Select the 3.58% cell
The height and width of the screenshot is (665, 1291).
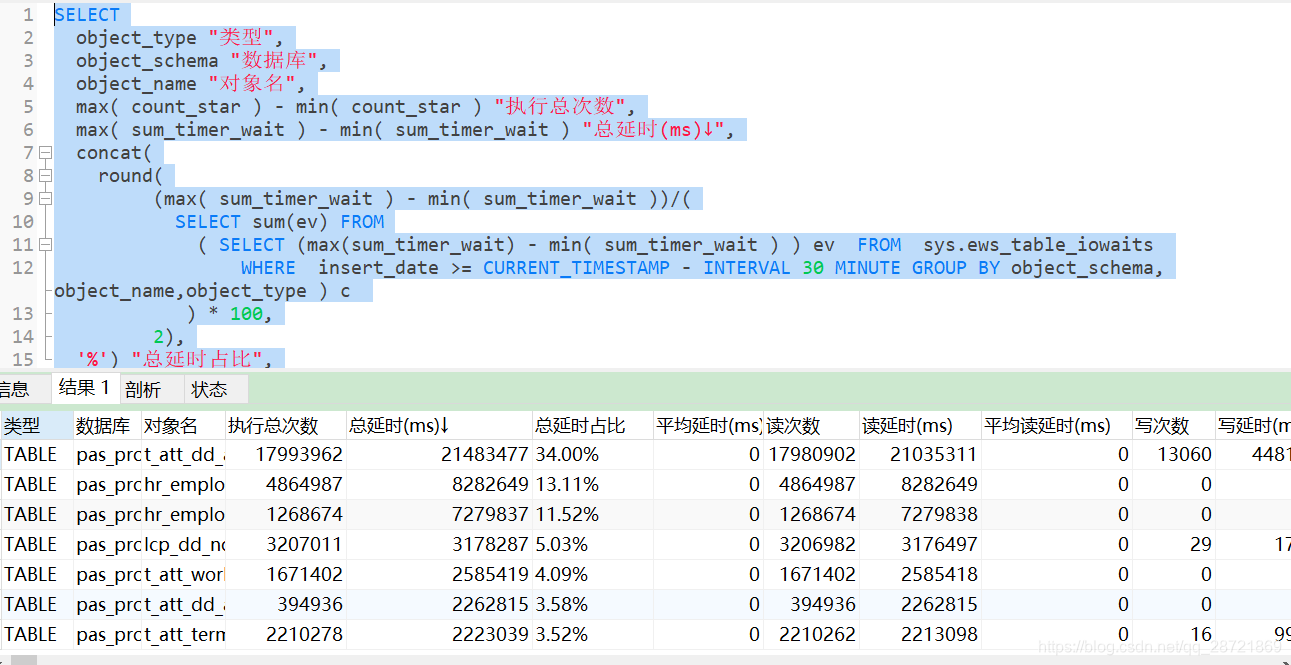click(592, 604)
